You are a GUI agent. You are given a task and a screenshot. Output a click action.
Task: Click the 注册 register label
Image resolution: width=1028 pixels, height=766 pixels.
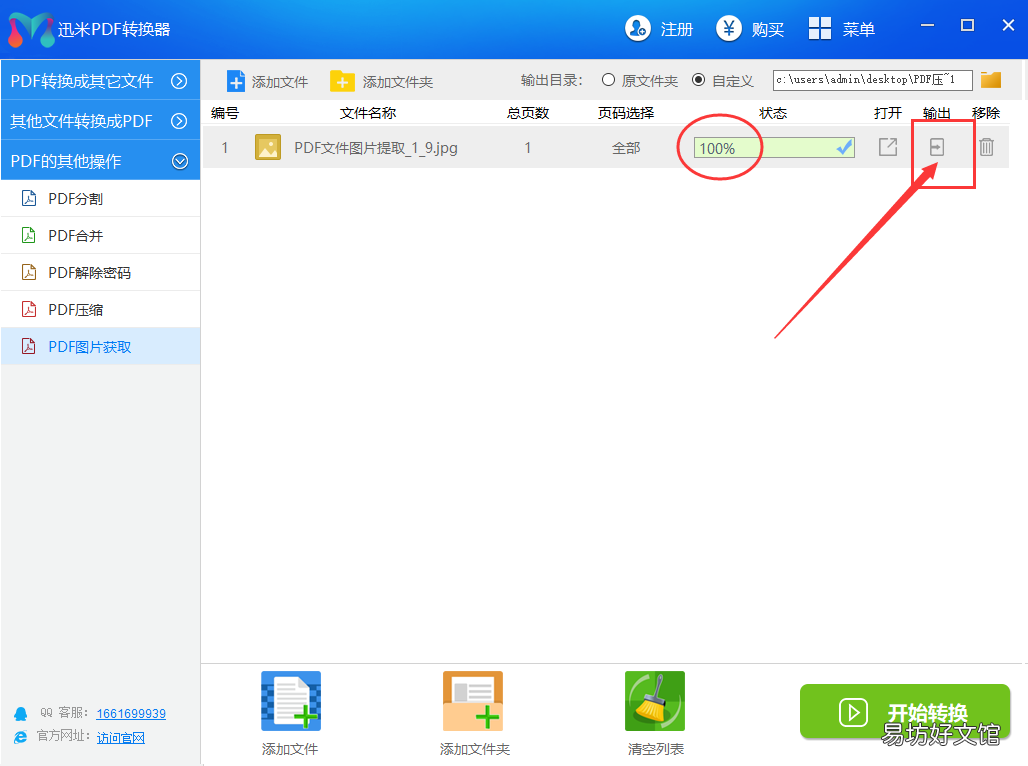point(677,30)
